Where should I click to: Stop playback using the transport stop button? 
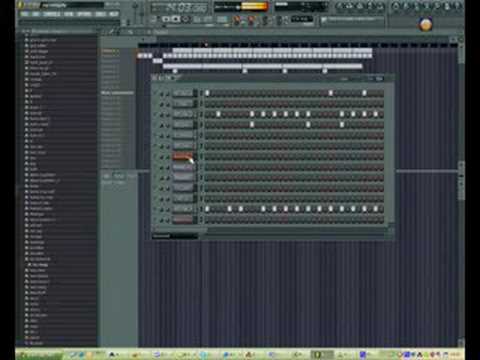[176, 19]
